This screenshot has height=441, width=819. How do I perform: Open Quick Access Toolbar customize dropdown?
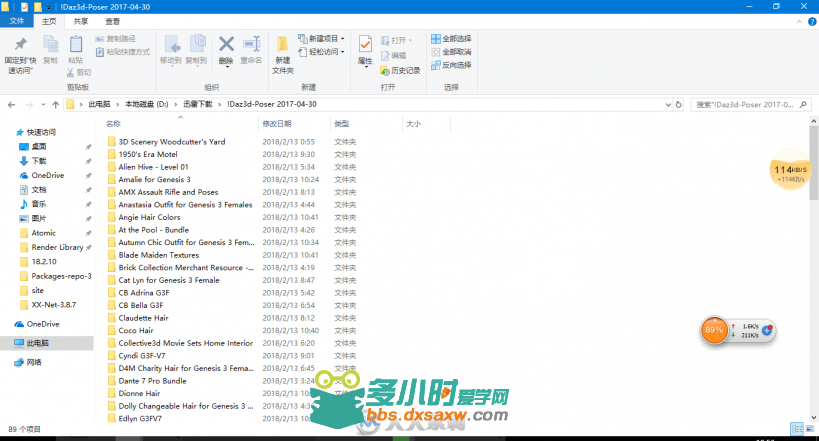49,7
